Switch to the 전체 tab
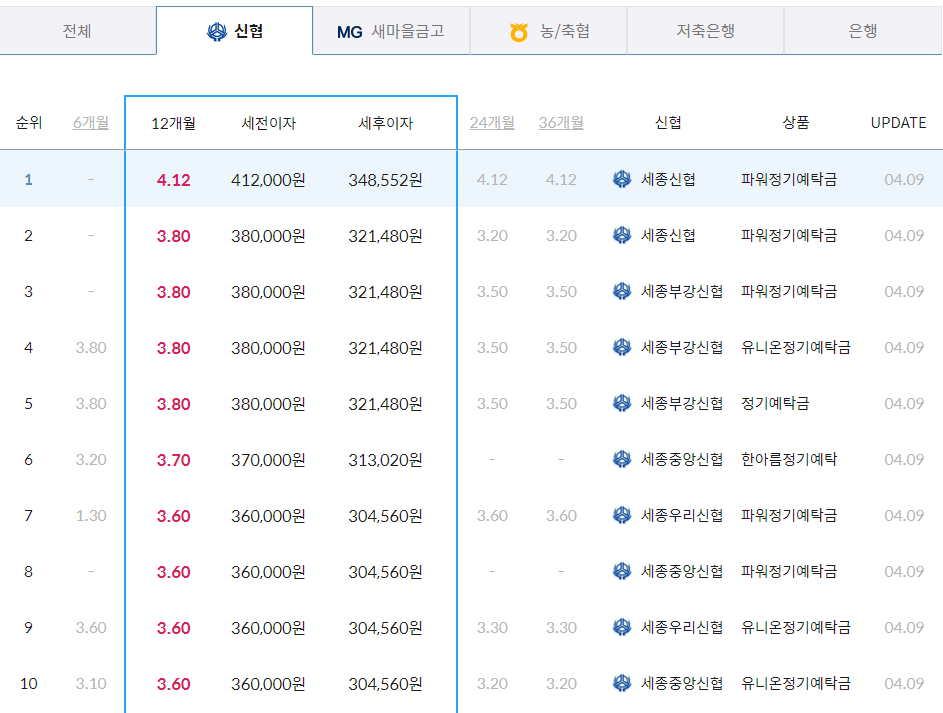The height and width of the screenshot is (713, 943). tap(78, 31)
